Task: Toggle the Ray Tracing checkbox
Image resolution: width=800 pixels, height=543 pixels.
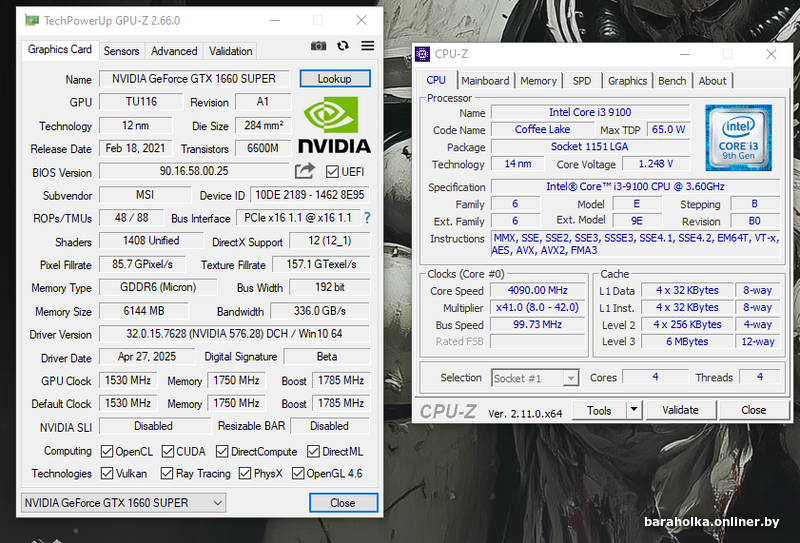Action: [x=167, y=474]
